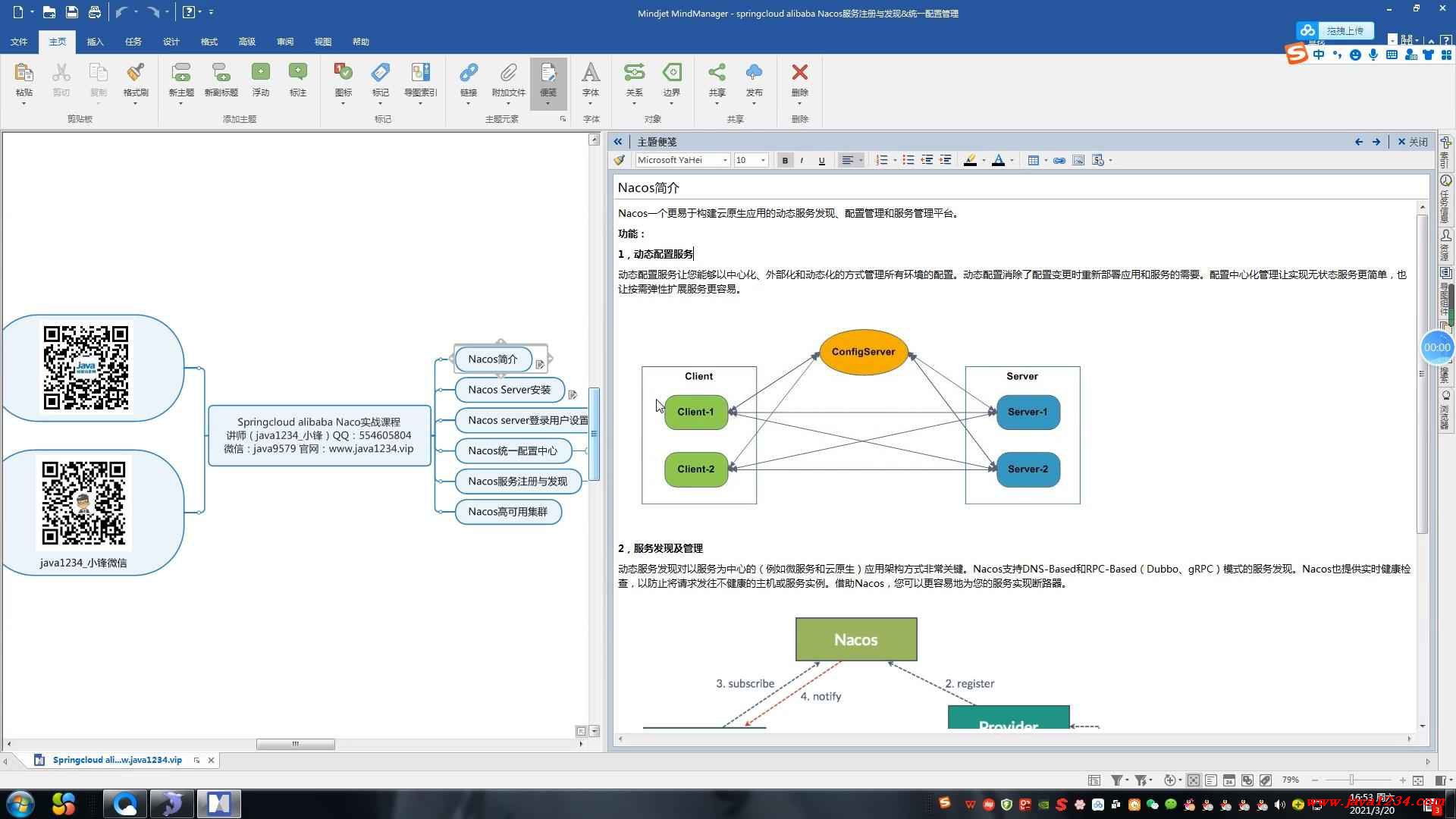Click the Undo arrow in title bar
Viewport: 1456px width, 819px height.
(x=121, y=12)
